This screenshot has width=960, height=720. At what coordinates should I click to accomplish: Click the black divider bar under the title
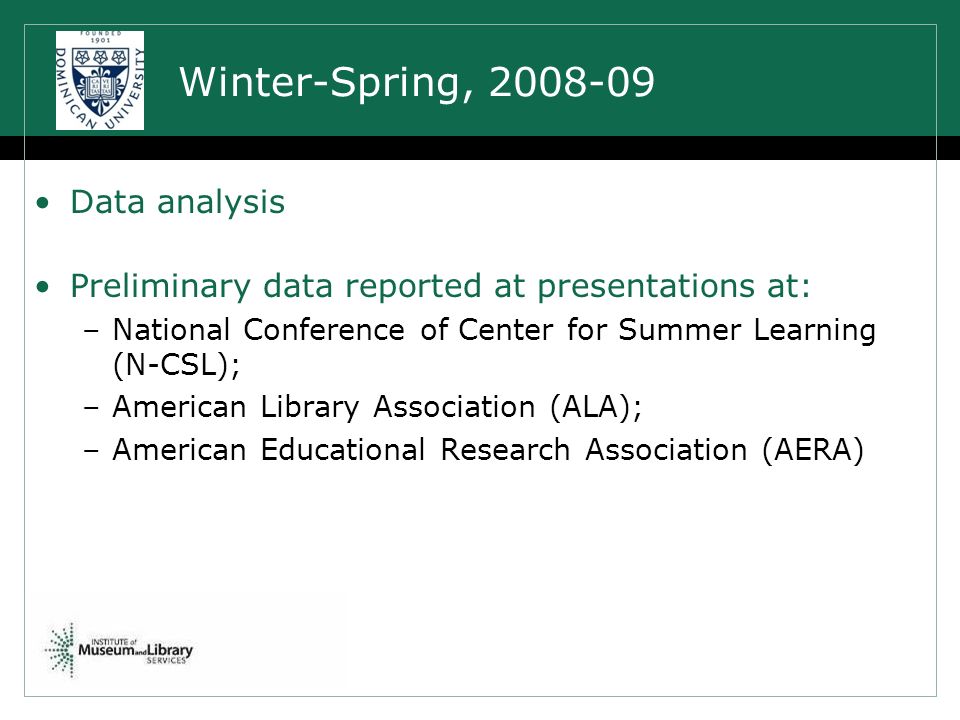(480, 148)
